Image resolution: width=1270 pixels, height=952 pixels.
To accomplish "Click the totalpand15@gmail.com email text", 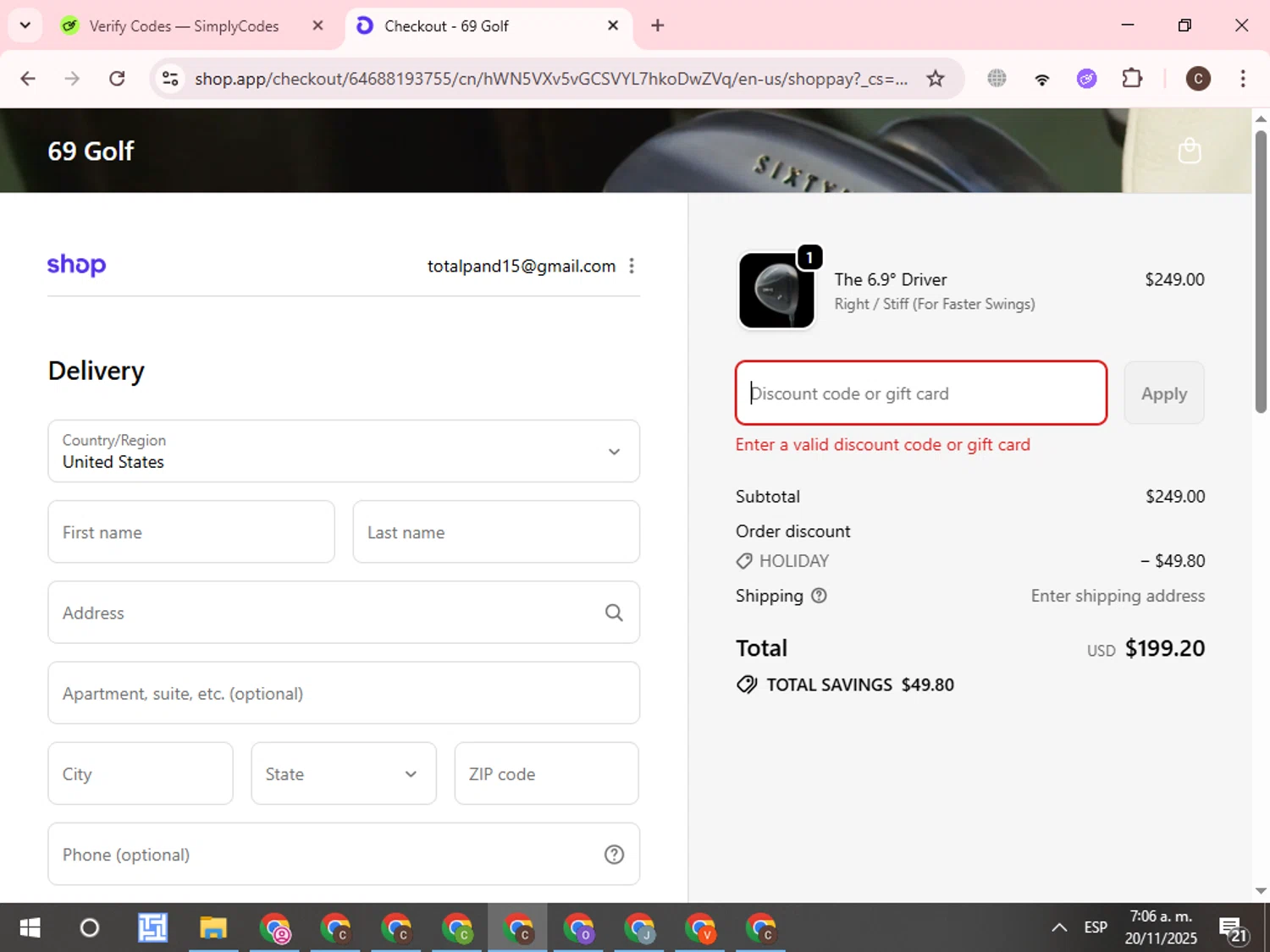I will 522,266.
